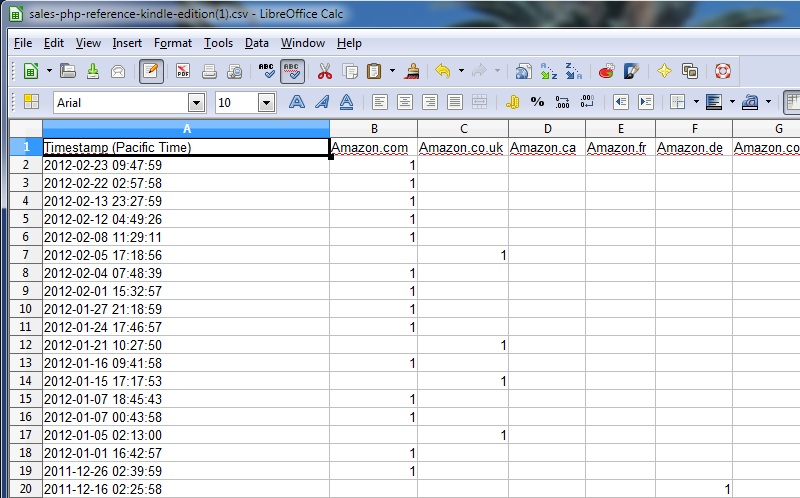Click the Cut scissors icon

[324, 71]
